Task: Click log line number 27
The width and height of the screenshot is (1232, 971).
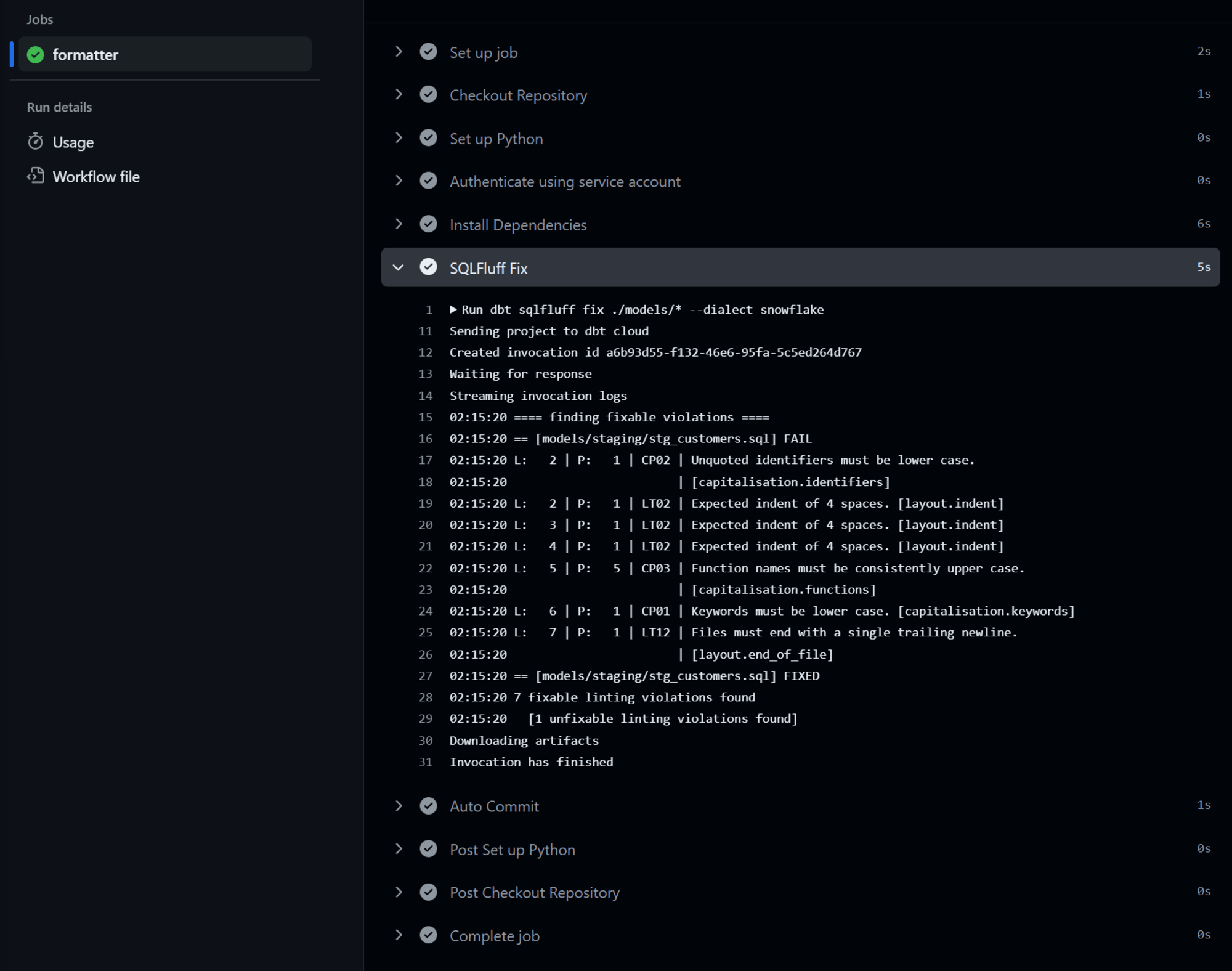Action: [426, 676]
